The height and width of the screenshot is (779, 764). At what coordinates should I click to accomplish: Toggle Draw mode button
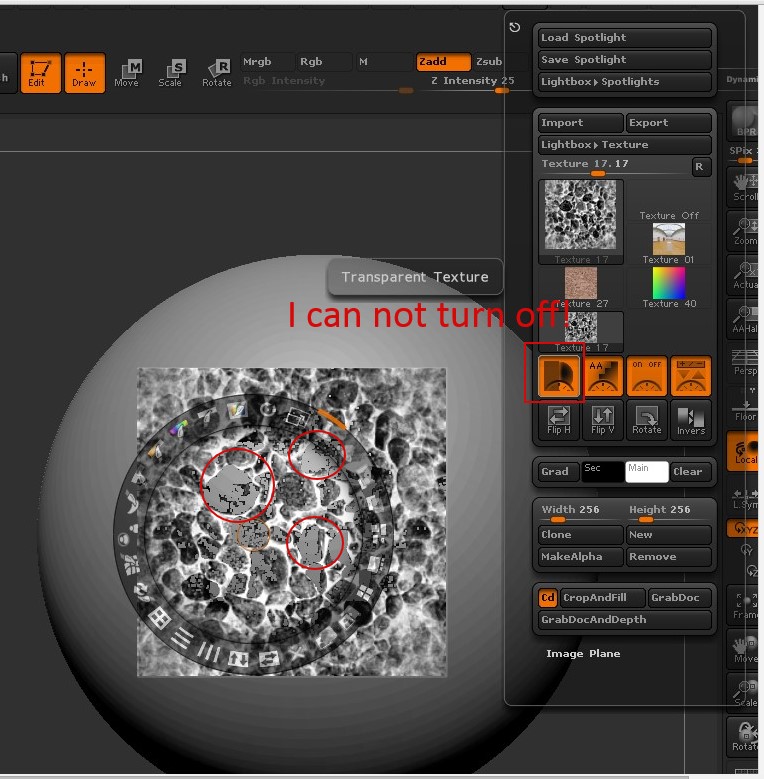(x=84, y=73)
